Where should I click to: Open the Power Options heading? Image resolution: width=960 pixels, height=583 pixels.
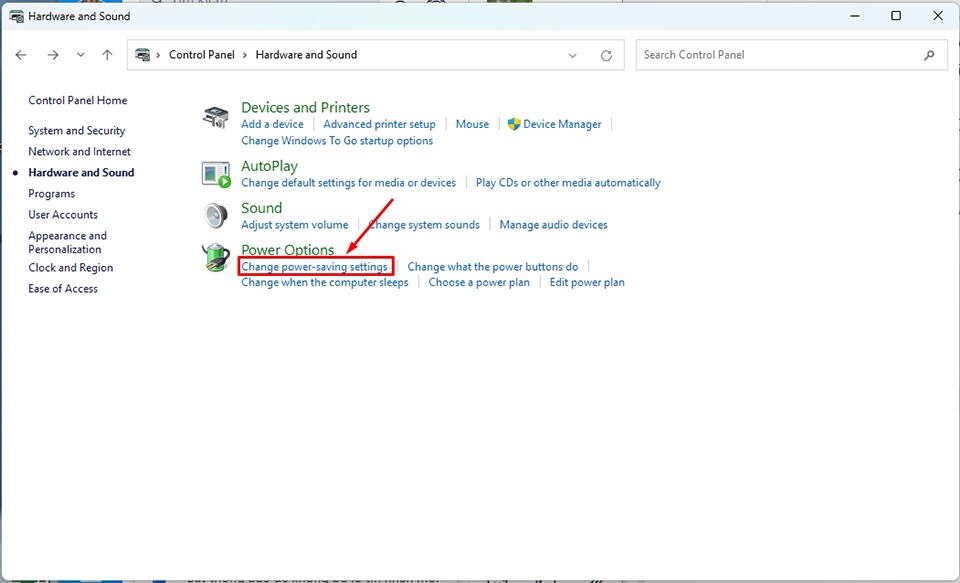(288, 250)
